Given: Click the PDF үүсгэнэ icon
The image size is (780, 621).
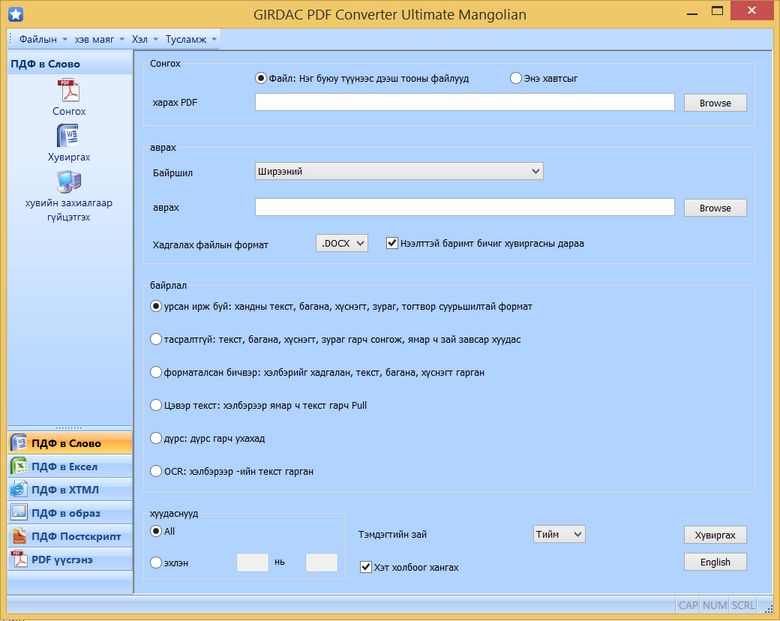Looking at the screenshot, I should (x=19, y=559).
